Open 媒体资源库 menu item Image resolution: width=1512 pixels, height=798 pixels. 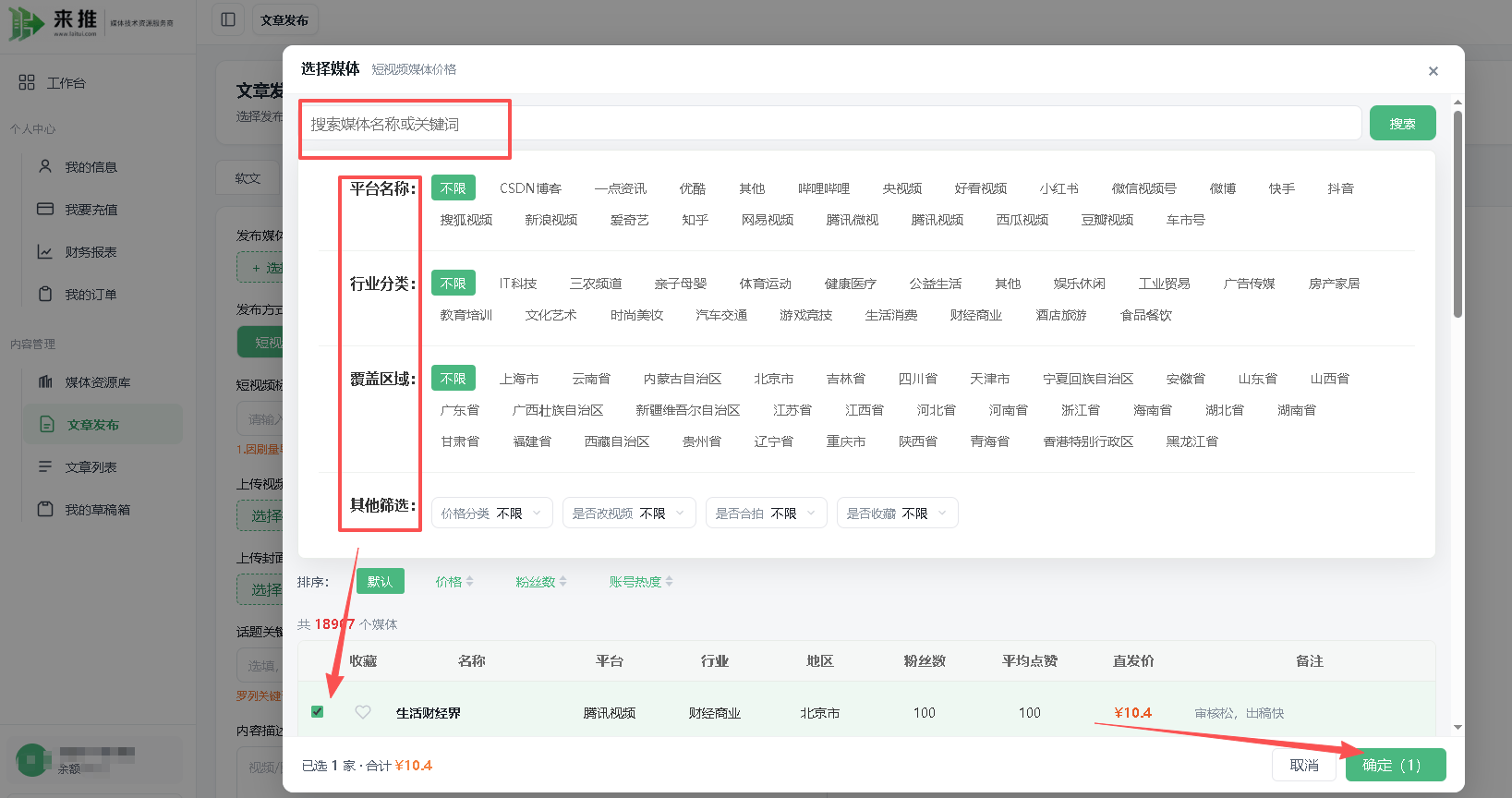97,381
